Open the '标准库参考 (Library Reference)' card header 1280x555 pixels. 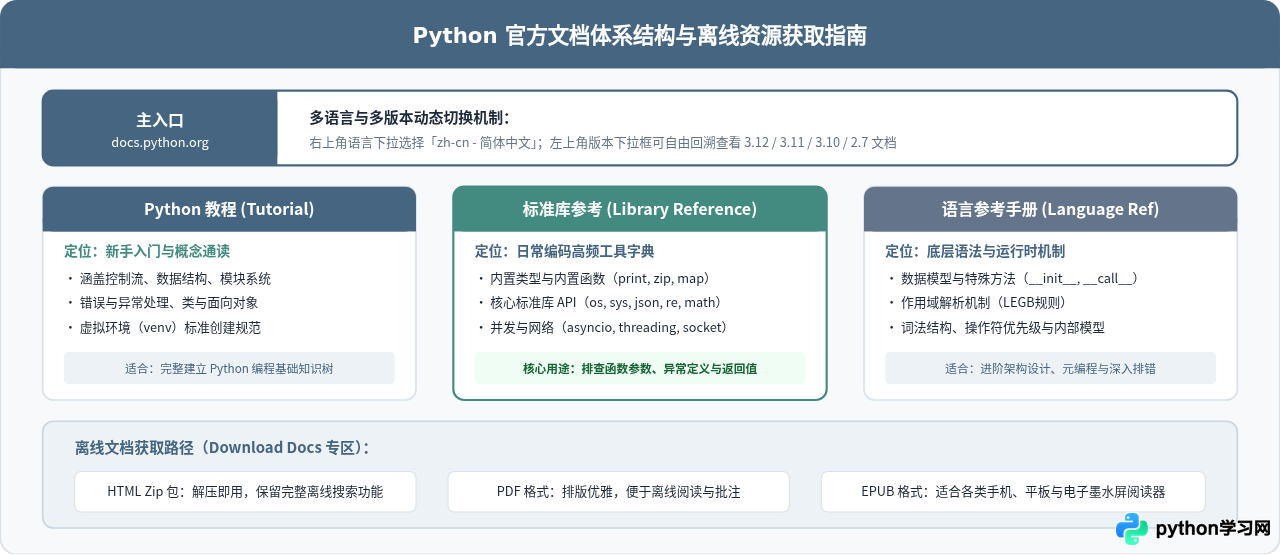pyautogui.click(x=640, y=209)
